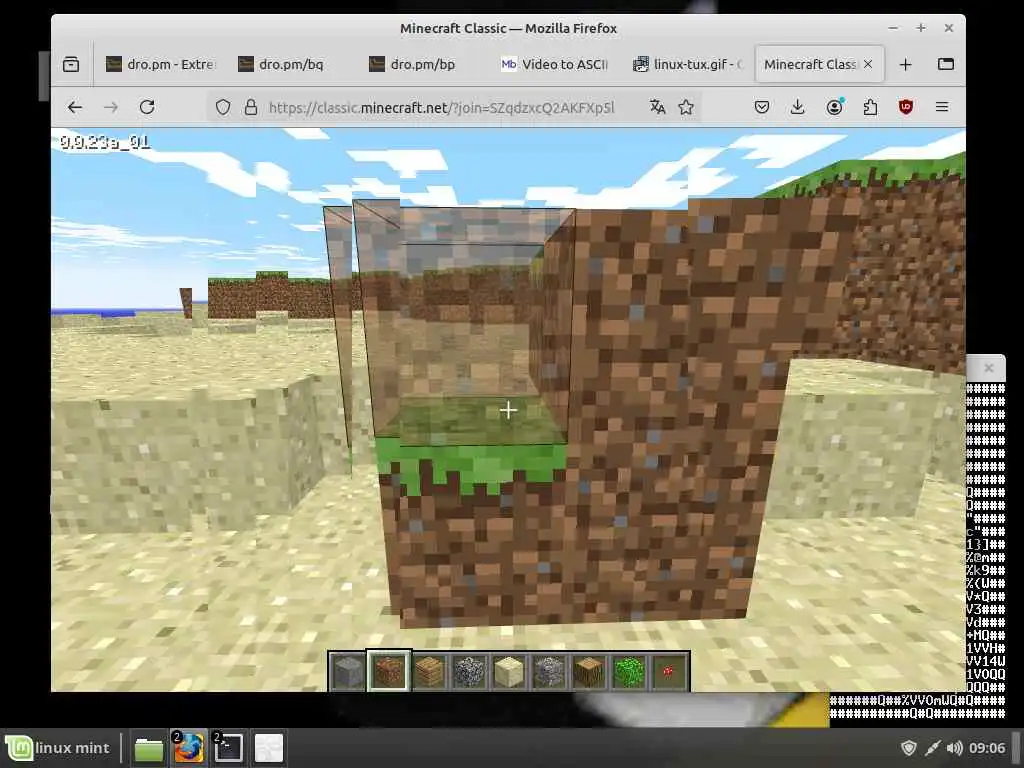Select the Minecraft Classic tab
1024x768 pixels.
(x=810, y=64)
